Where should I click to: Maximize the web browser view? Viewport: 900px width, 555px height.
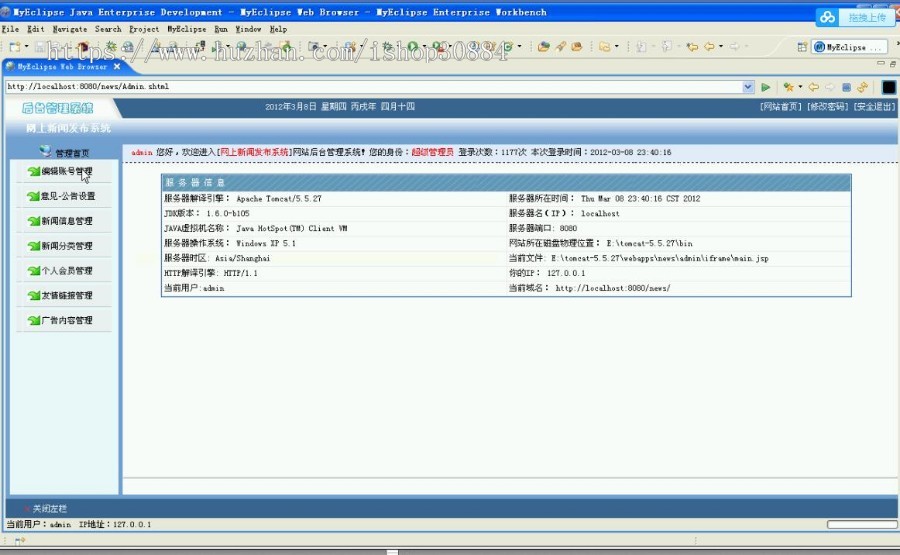point(893,64)
